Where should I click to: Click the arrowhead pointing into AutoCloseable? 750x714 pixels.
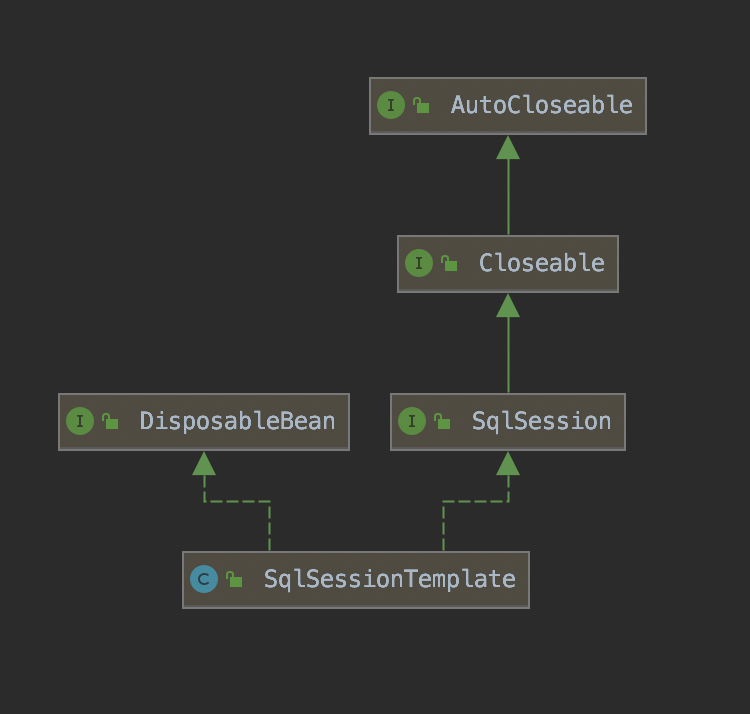508,147
